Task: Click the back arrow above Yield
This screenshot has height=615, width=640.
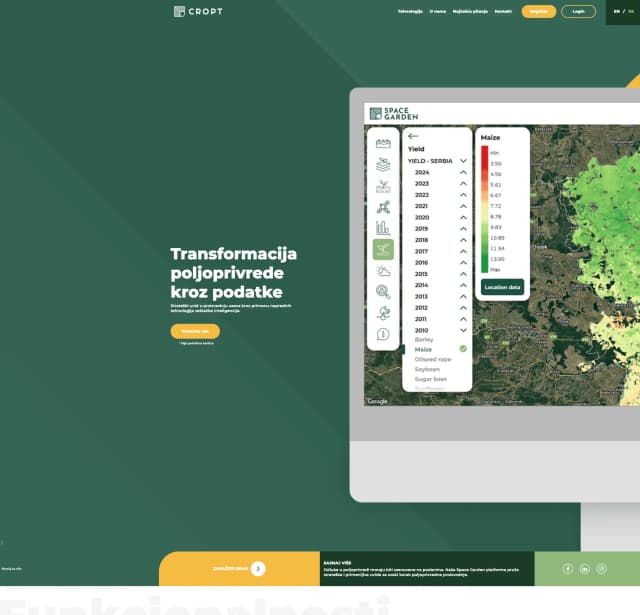Action: tap(413, 136)
